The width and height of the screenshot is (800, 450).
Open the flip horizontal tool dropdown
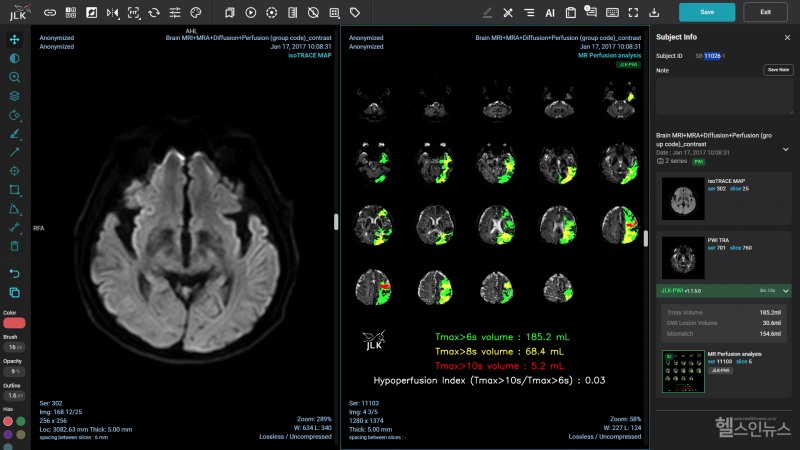point(112,13)
